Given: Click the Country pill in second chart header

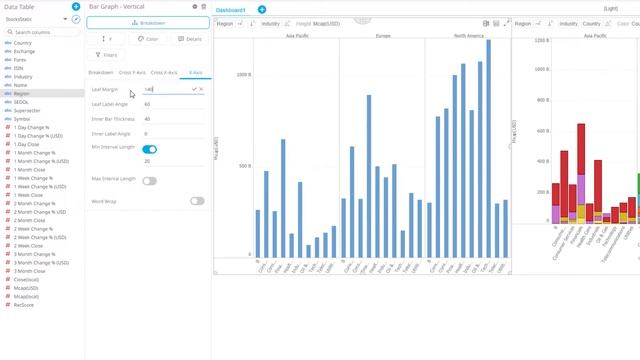Looking at the screenshot, I should [591, 24].
